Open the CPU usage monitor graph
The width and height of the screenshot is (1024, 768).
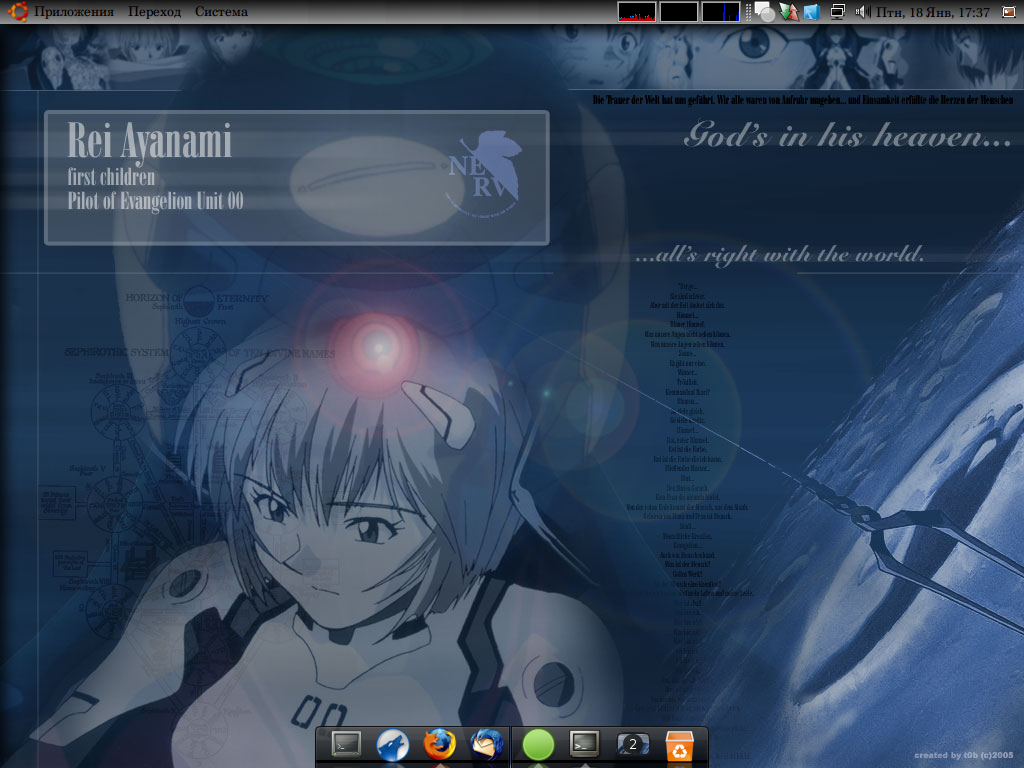pyautogui.click(x=637, y=12)
